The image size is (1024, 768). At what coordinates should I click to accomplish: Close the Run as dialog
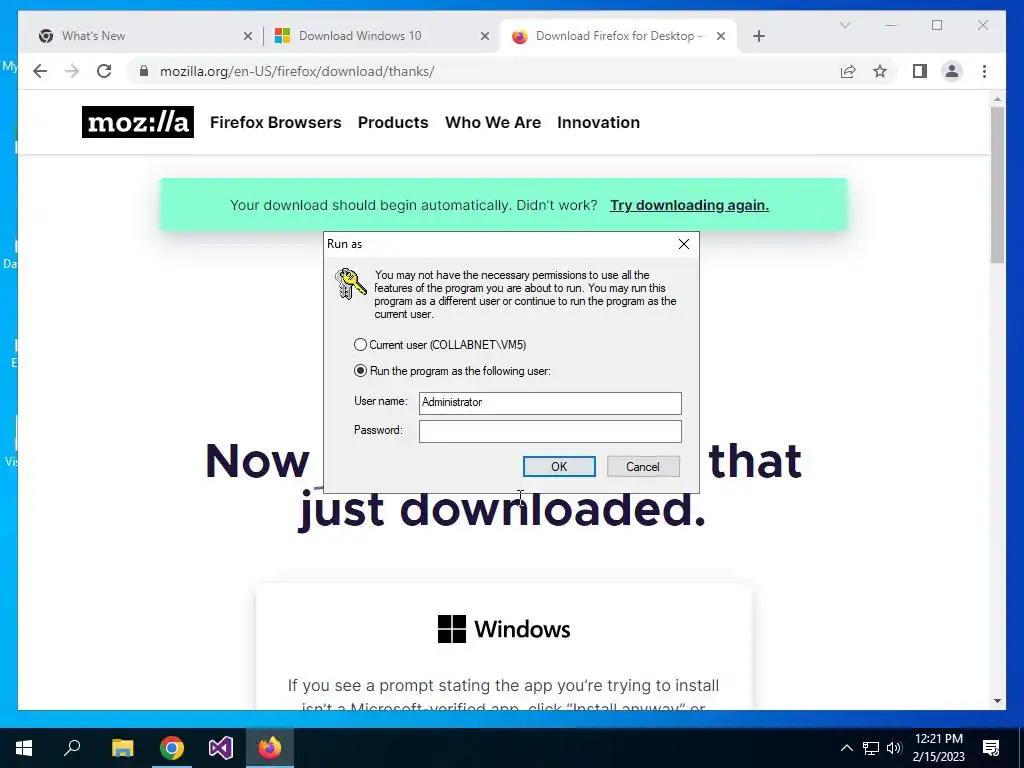684,244
